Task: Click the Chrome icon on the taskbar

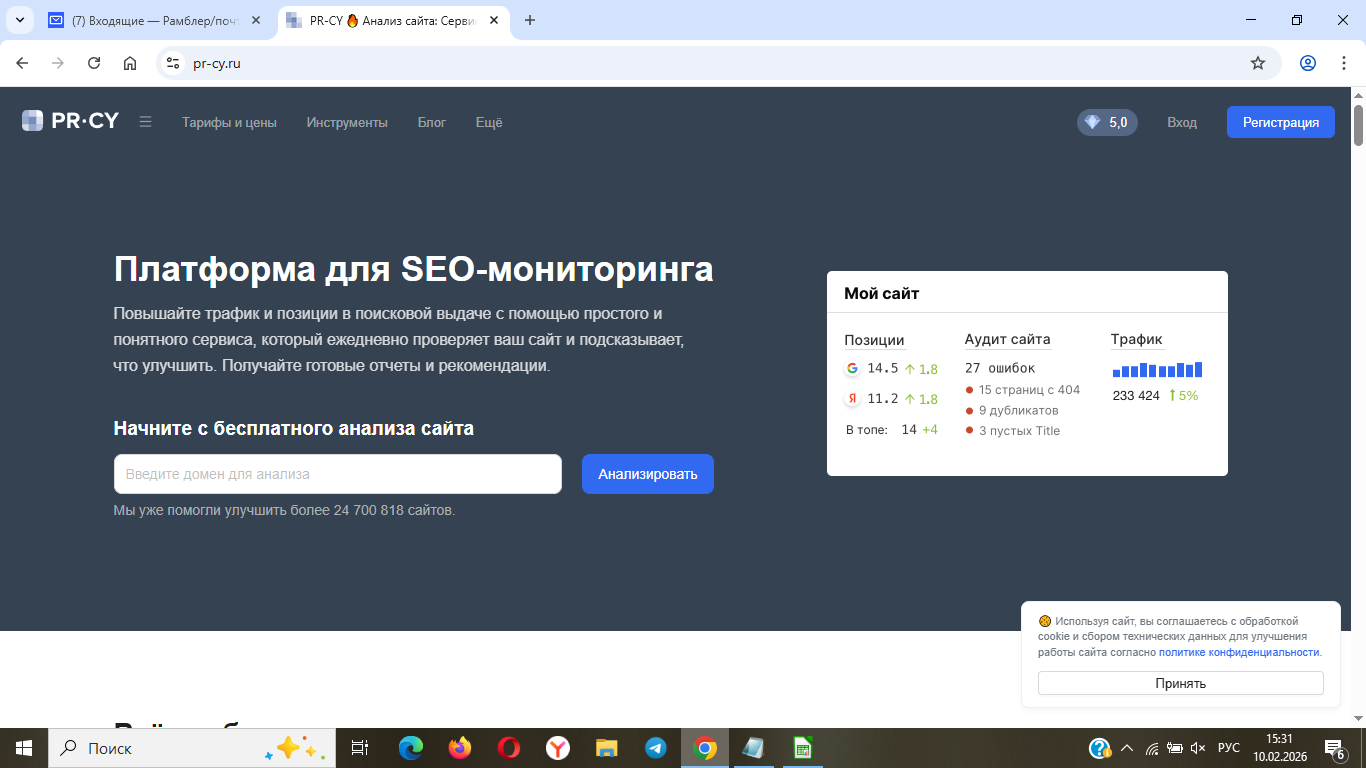Action: (705, 748)
